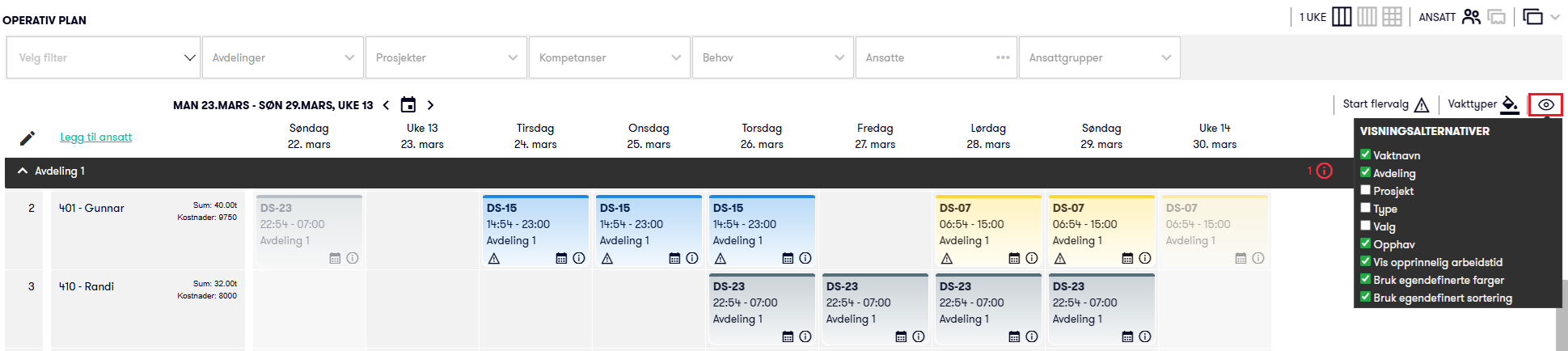Enable the Prosjekt checkbox

pyautogui.click(x=1365, y=190)
